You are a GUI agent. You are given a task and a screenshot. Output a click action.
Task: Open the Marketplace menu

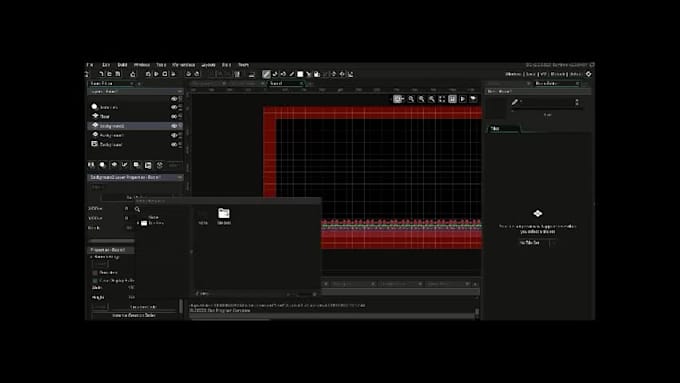[x=183, y=65]
